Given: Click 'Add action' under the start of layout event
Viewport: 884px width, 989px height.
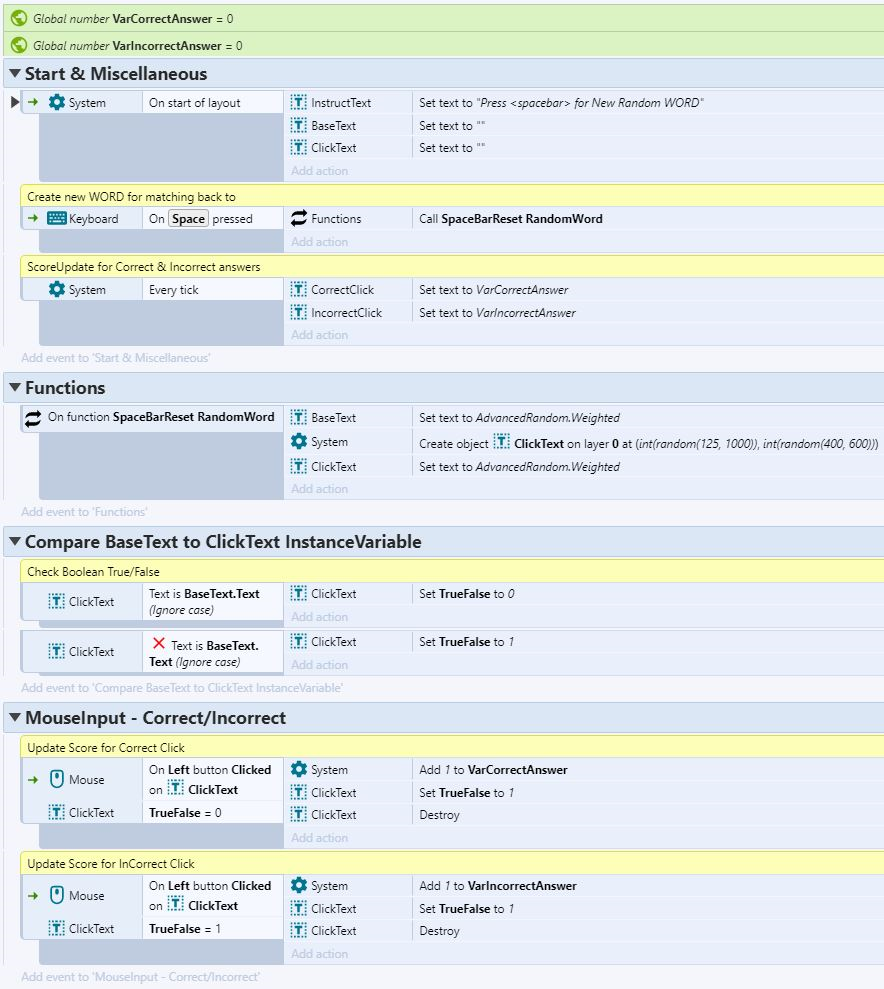Looking at the screenshot, I should click(319, 171).
